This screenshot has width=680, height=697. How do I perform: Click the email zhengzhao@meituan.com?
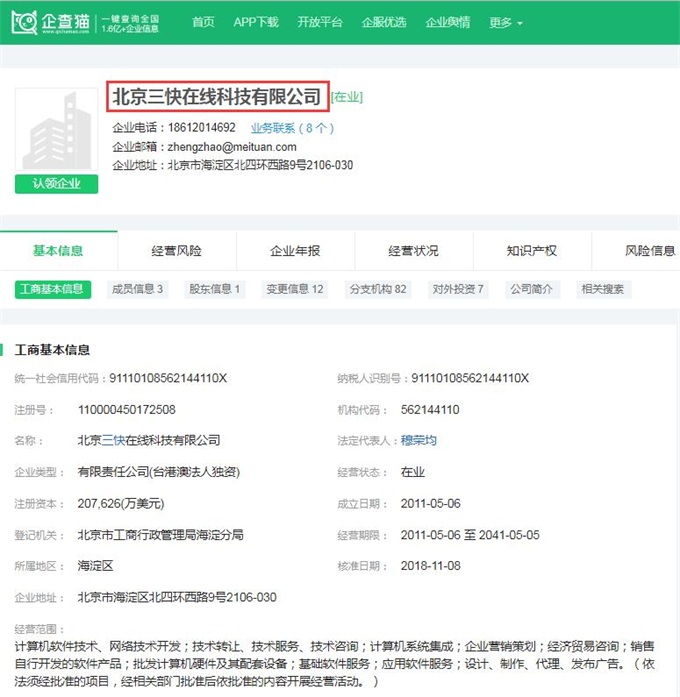(x=232, y=147)
